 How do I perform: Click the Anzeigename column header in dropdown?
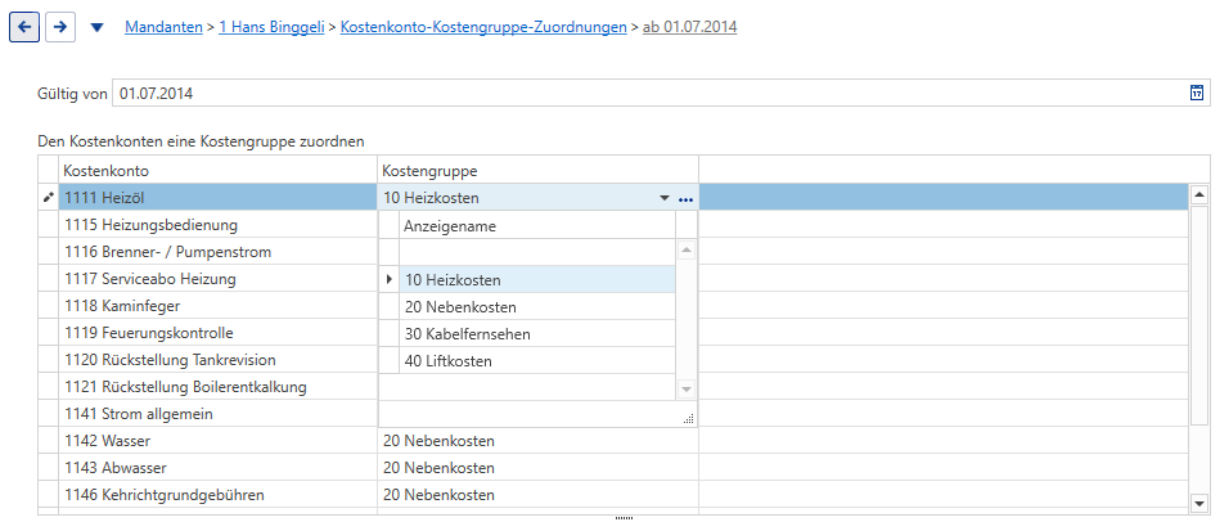537,226
